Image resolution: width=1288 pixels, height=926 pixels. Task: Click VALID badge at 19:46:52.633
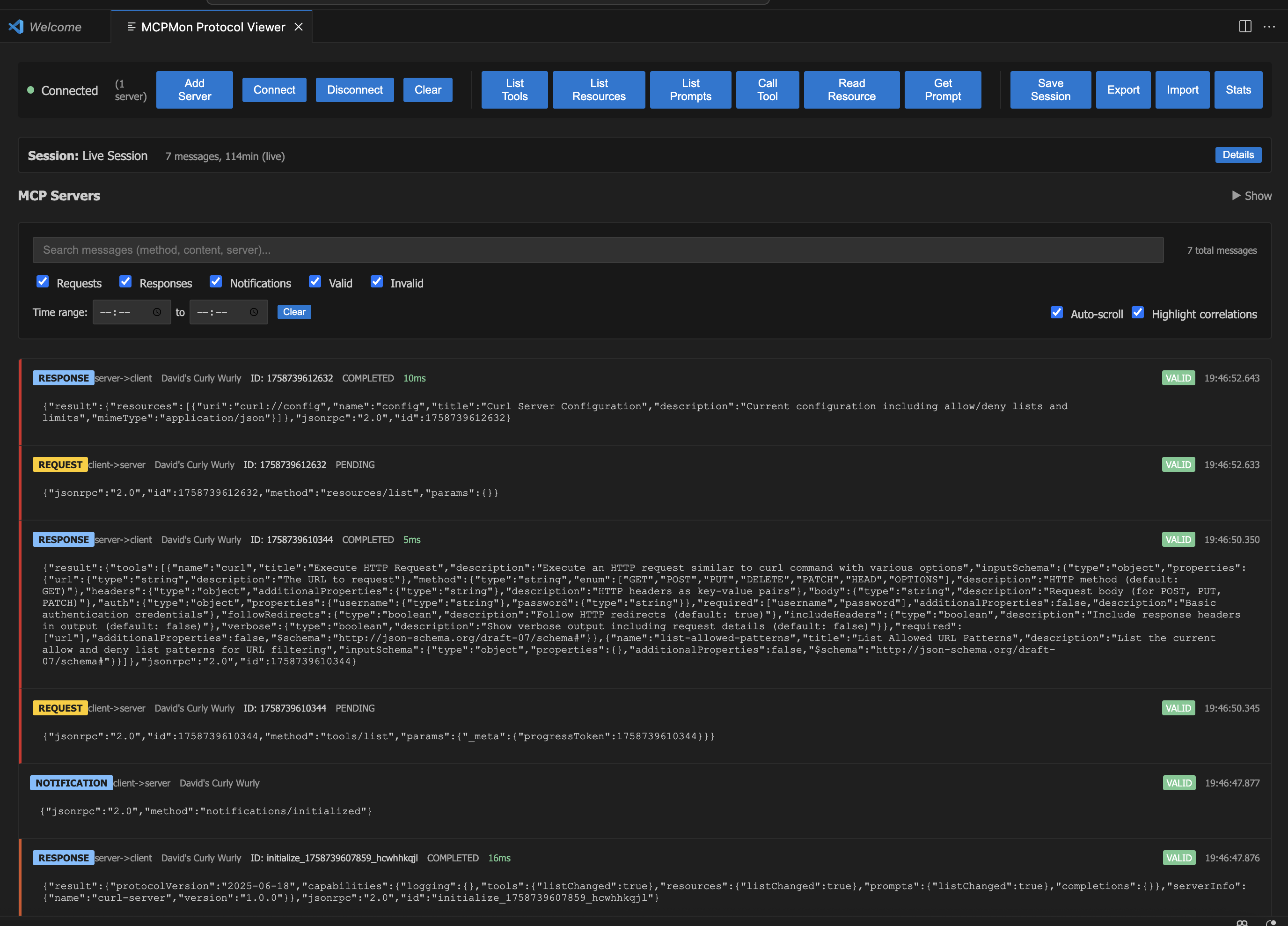[x=1178, y=465]
